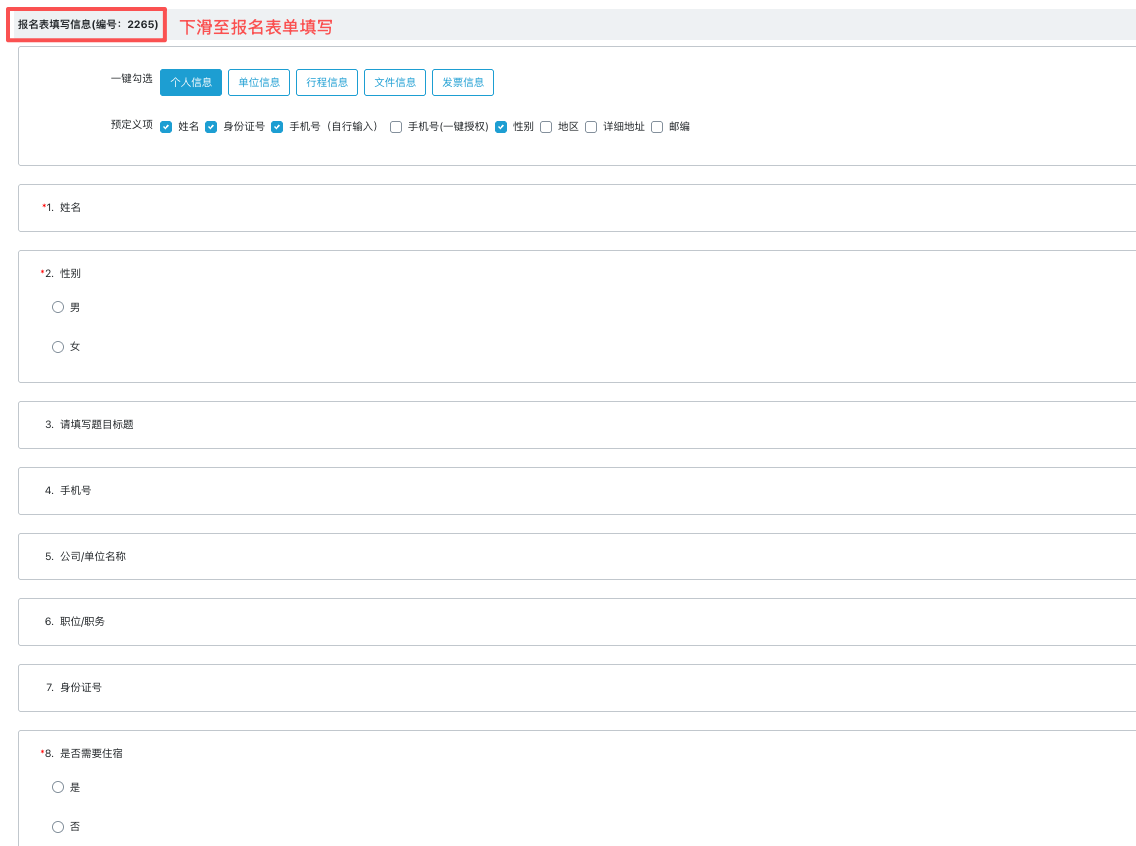This screenshot has width=1136, height=846.
Task: Enable the 详细地址 checkbox
Action: coord(591,127)
